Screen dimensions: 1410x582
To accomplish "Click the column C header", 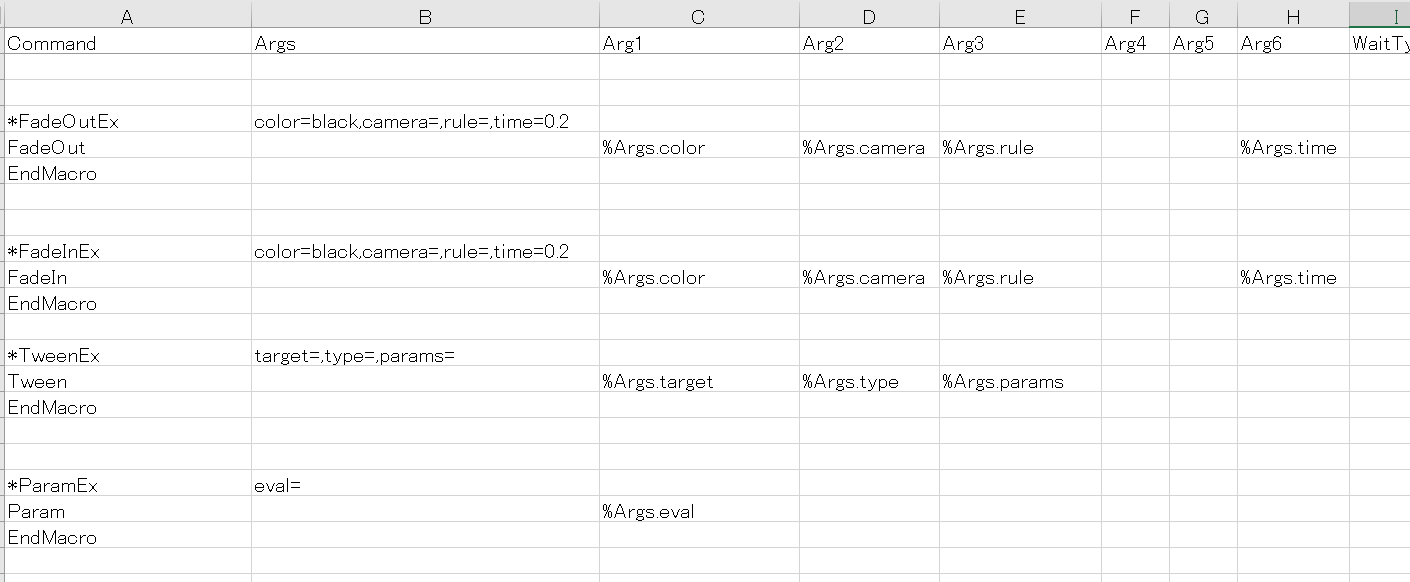I will pyautogui.click(x=698, y=16).
